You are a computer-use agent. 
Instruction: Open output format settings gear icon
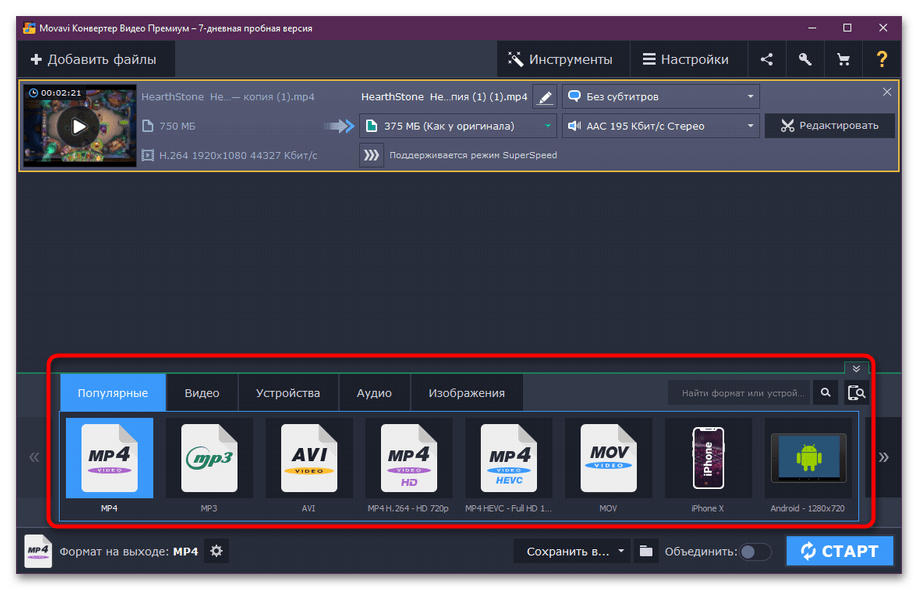click(217, 551)
